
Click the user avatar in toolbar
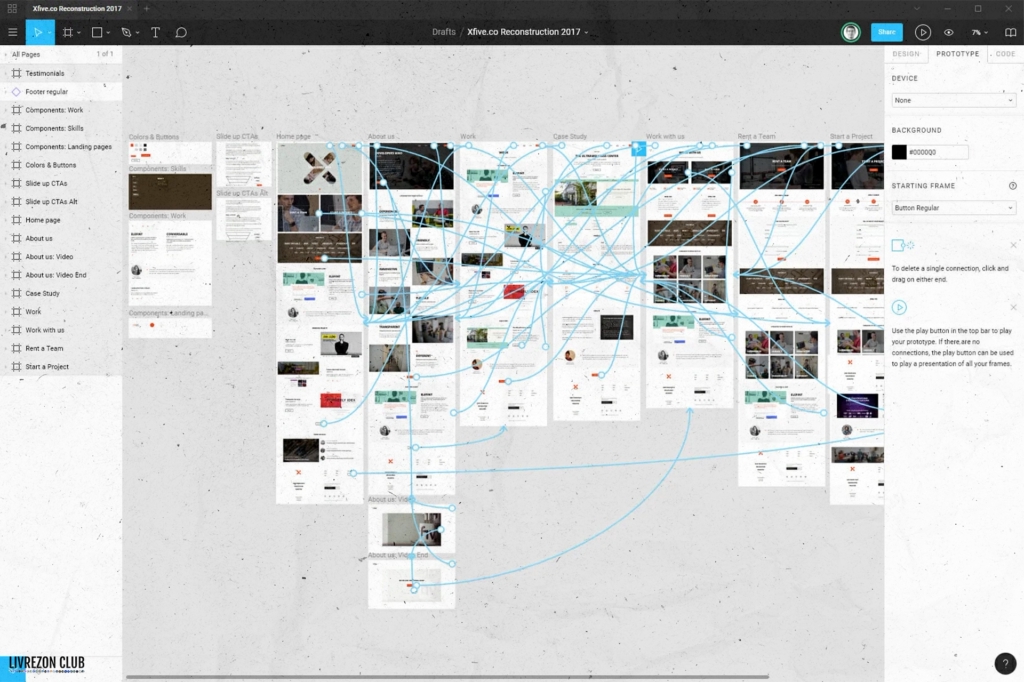pyautogui.click(x=850, y=32)
